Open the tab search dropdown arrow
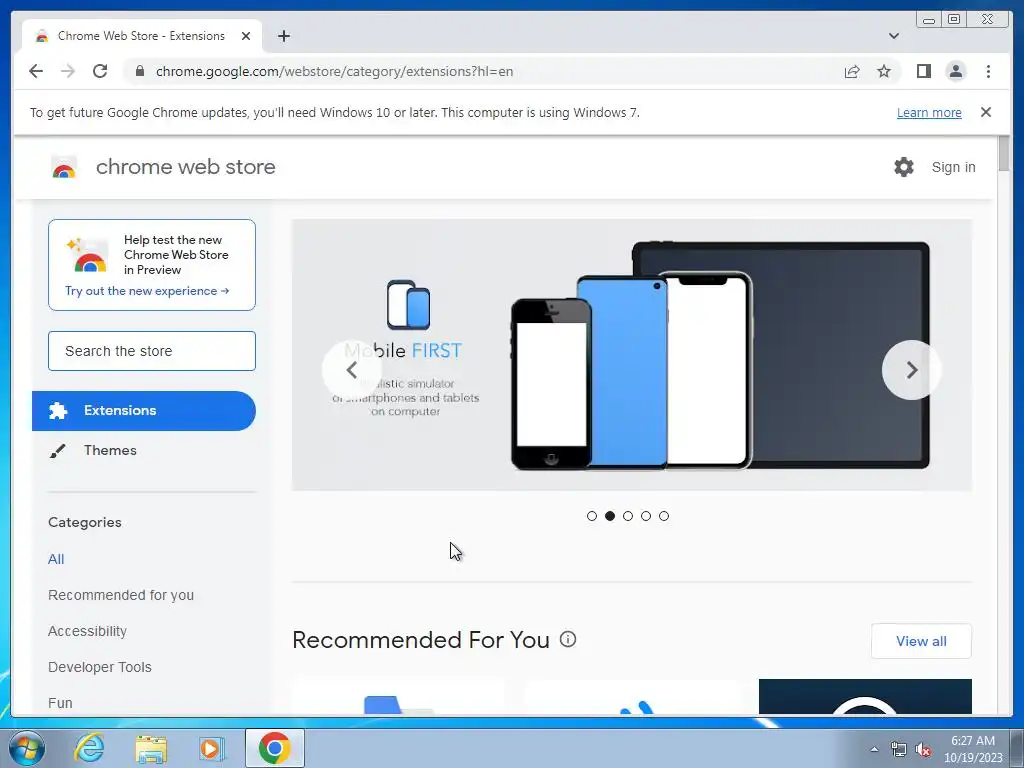Image resolution: width=1024 pixels, height=768 pixels. [x=894, y=36]
